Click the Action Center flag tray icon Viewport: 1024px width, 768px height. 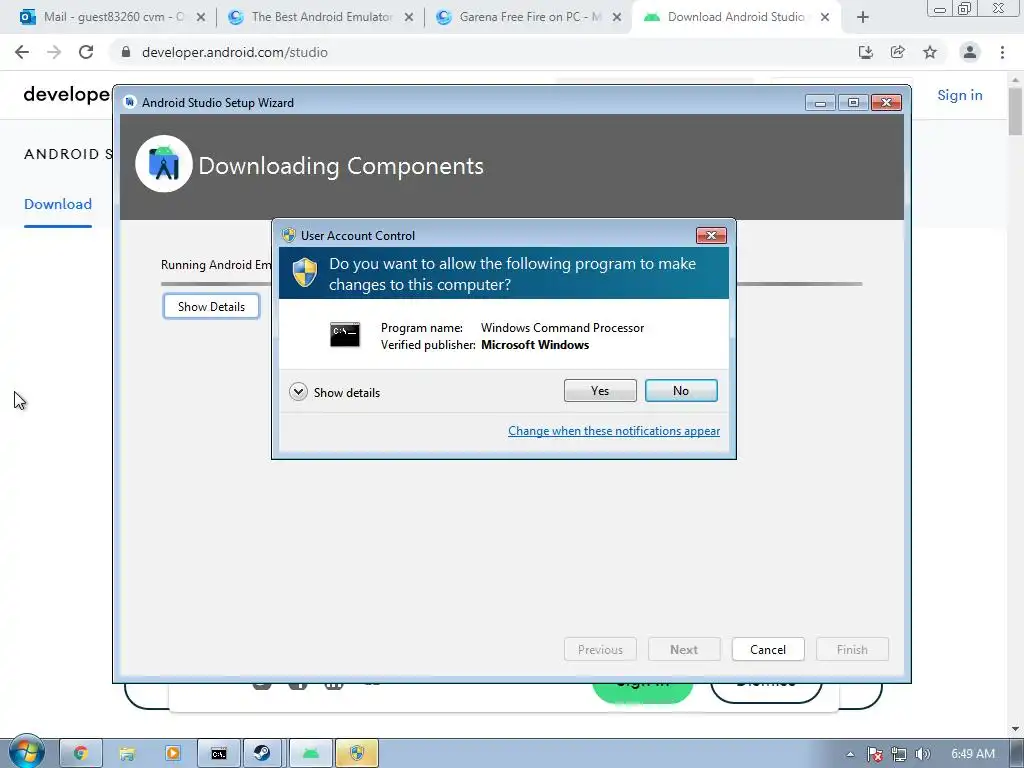pos(875,754)
